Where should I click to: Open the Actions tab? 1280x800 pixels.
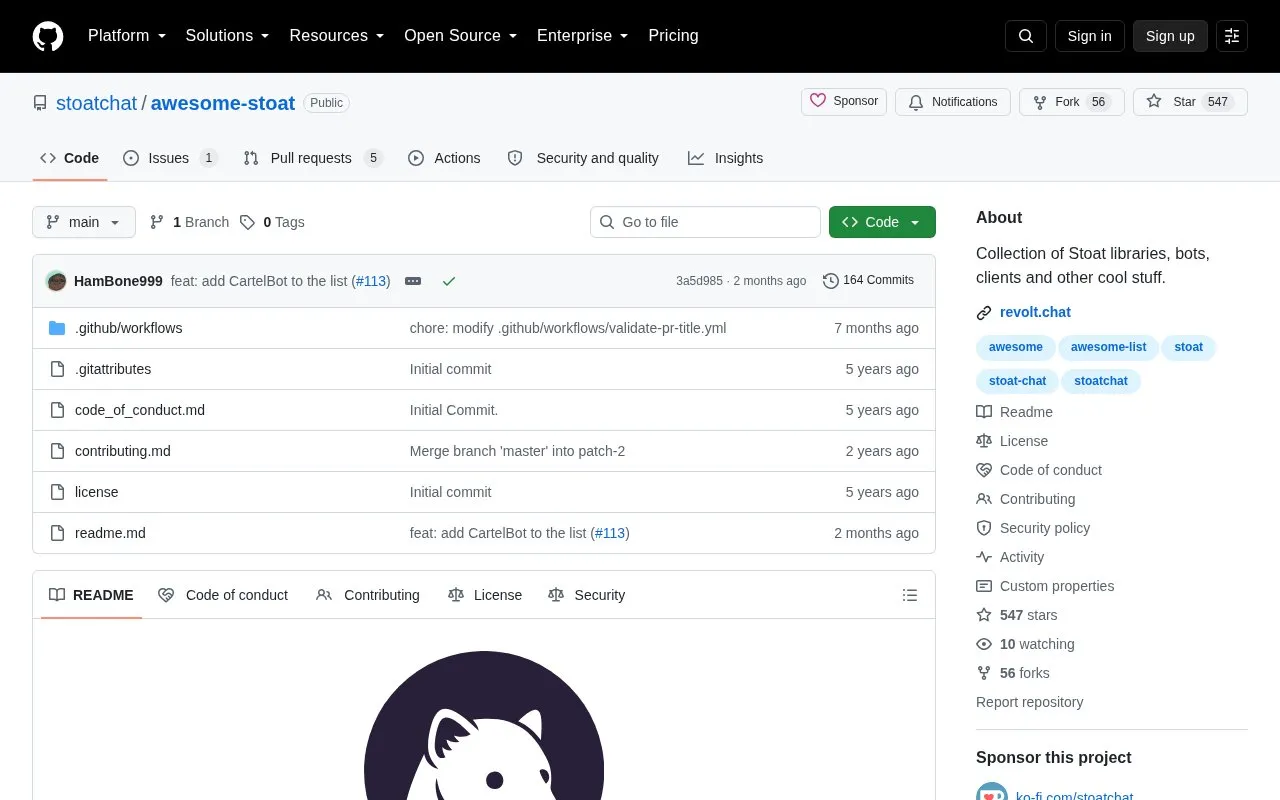click(444, 158)
